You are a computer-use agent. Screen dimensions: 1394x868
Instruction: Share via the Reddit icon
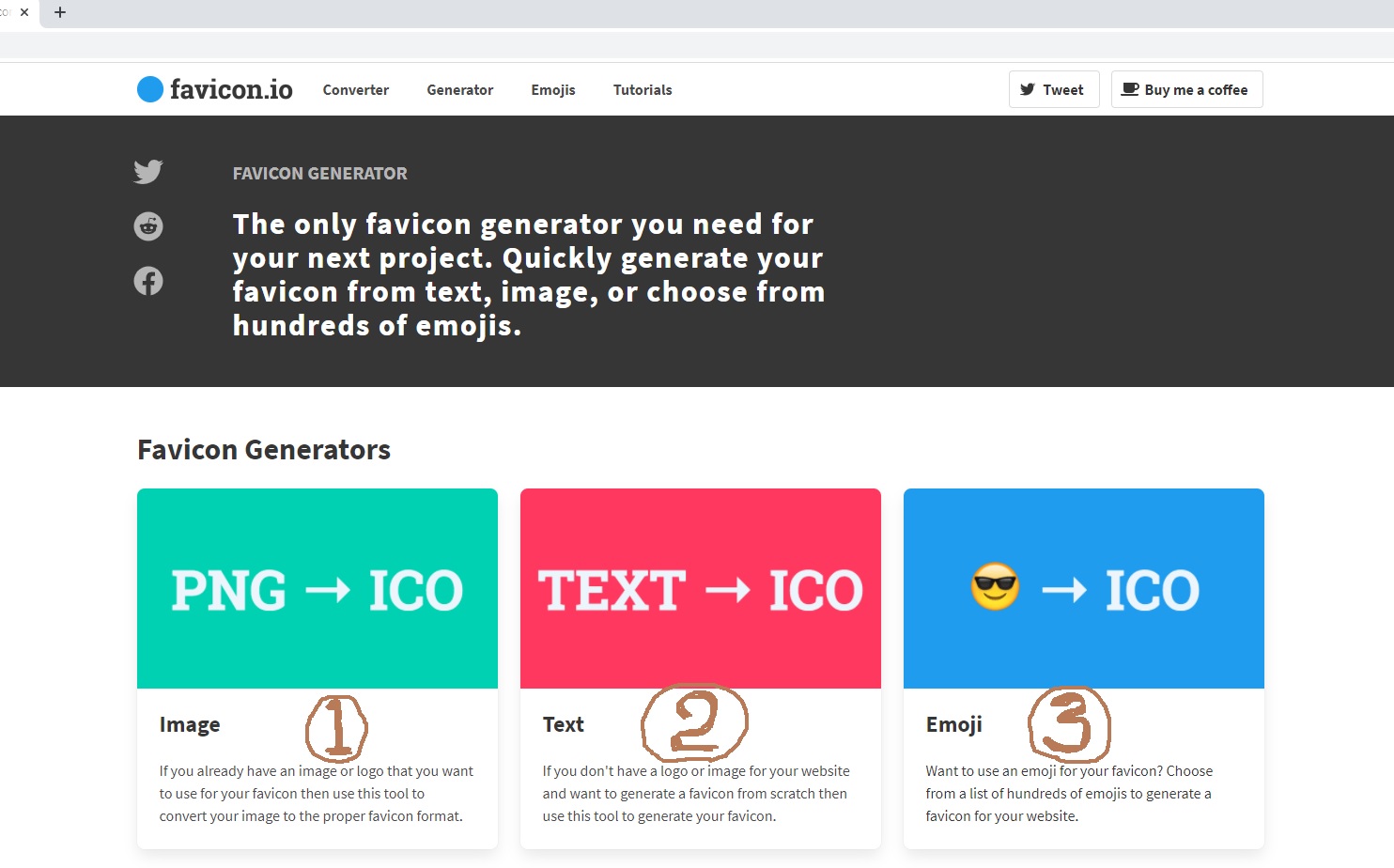click(x=148, y=226)
